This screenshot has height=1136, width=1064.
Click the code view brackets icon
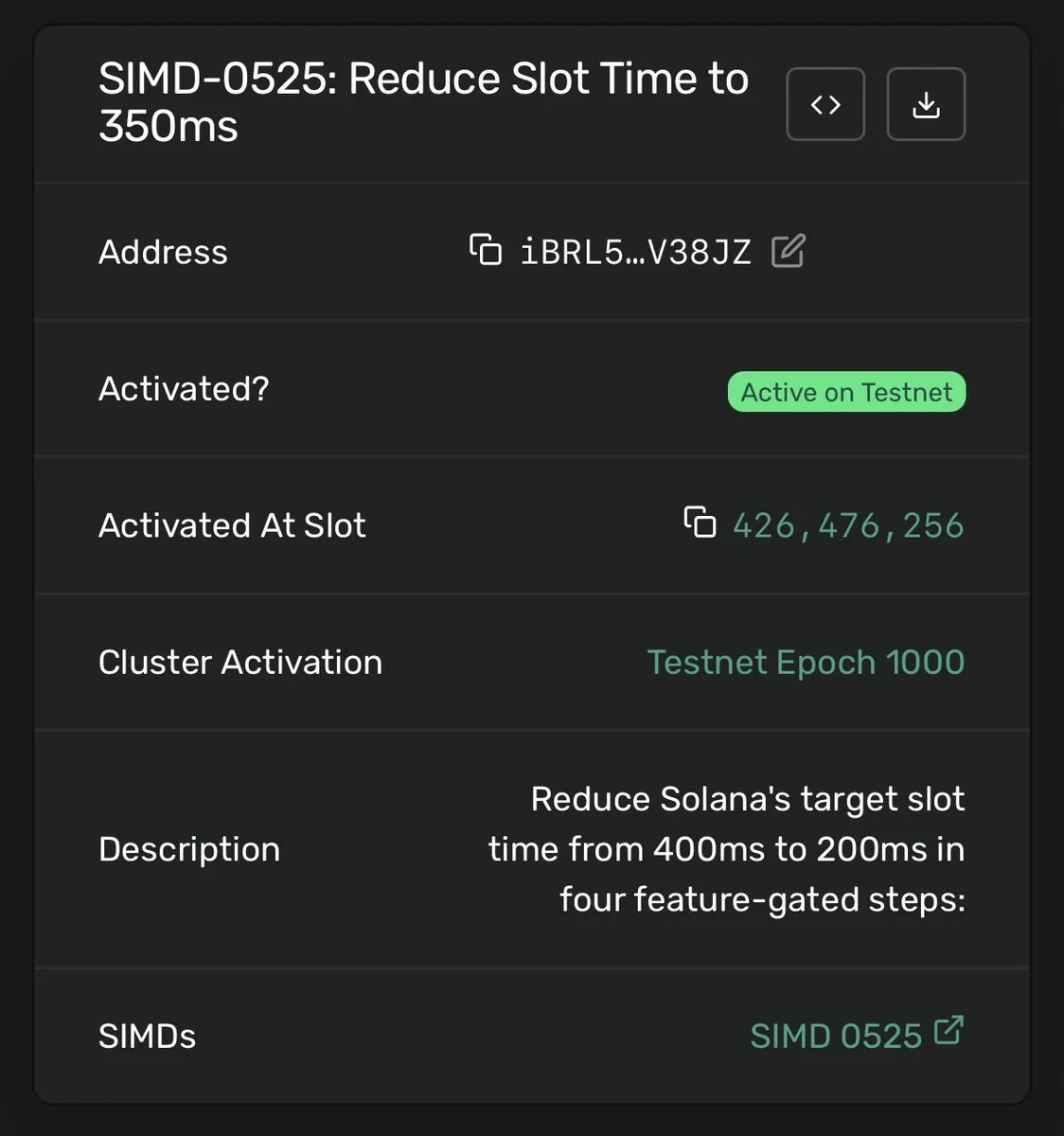pos(825,104)
